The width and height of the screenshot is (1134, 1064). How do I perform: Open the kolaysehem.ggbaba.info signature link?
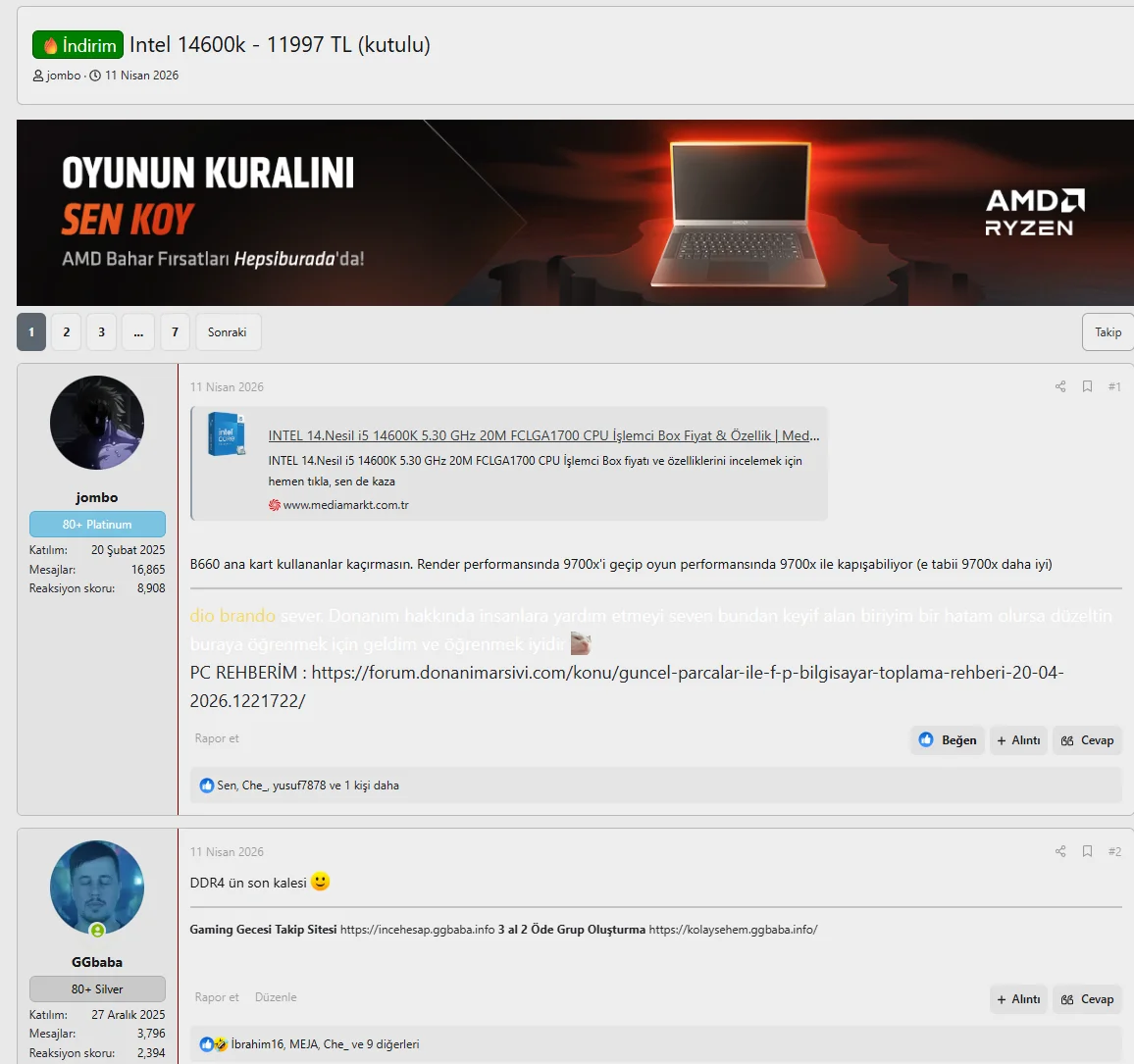[734, 929]
